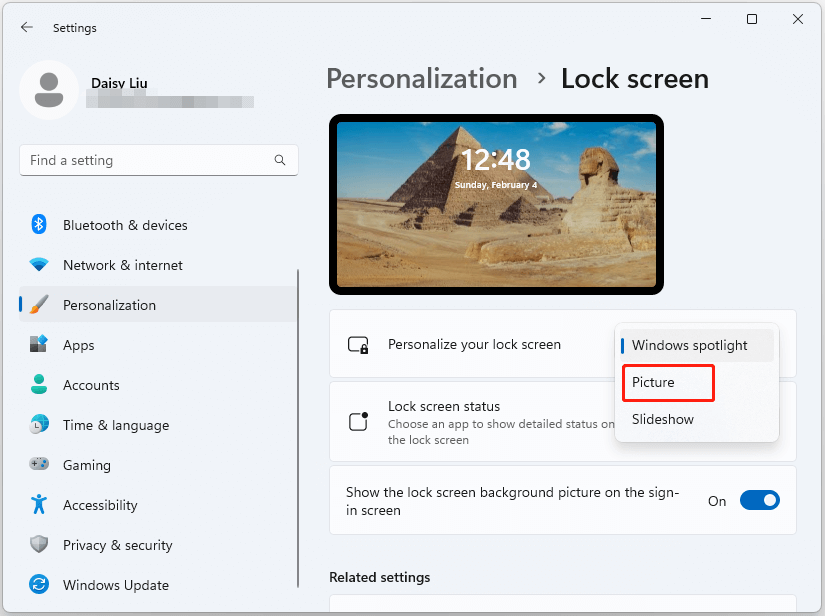The height and width of the screenshot is (616, 825).
Task: Click the Privacy & security shield icon
Action: (x=39, y=545)
